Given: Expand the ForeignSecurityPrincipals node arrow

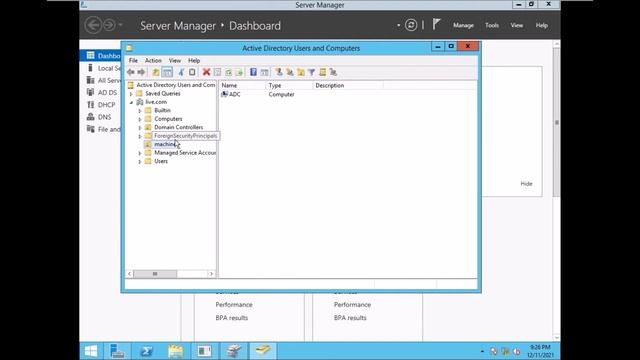Looking at the screenshot, I should point(140,136).
